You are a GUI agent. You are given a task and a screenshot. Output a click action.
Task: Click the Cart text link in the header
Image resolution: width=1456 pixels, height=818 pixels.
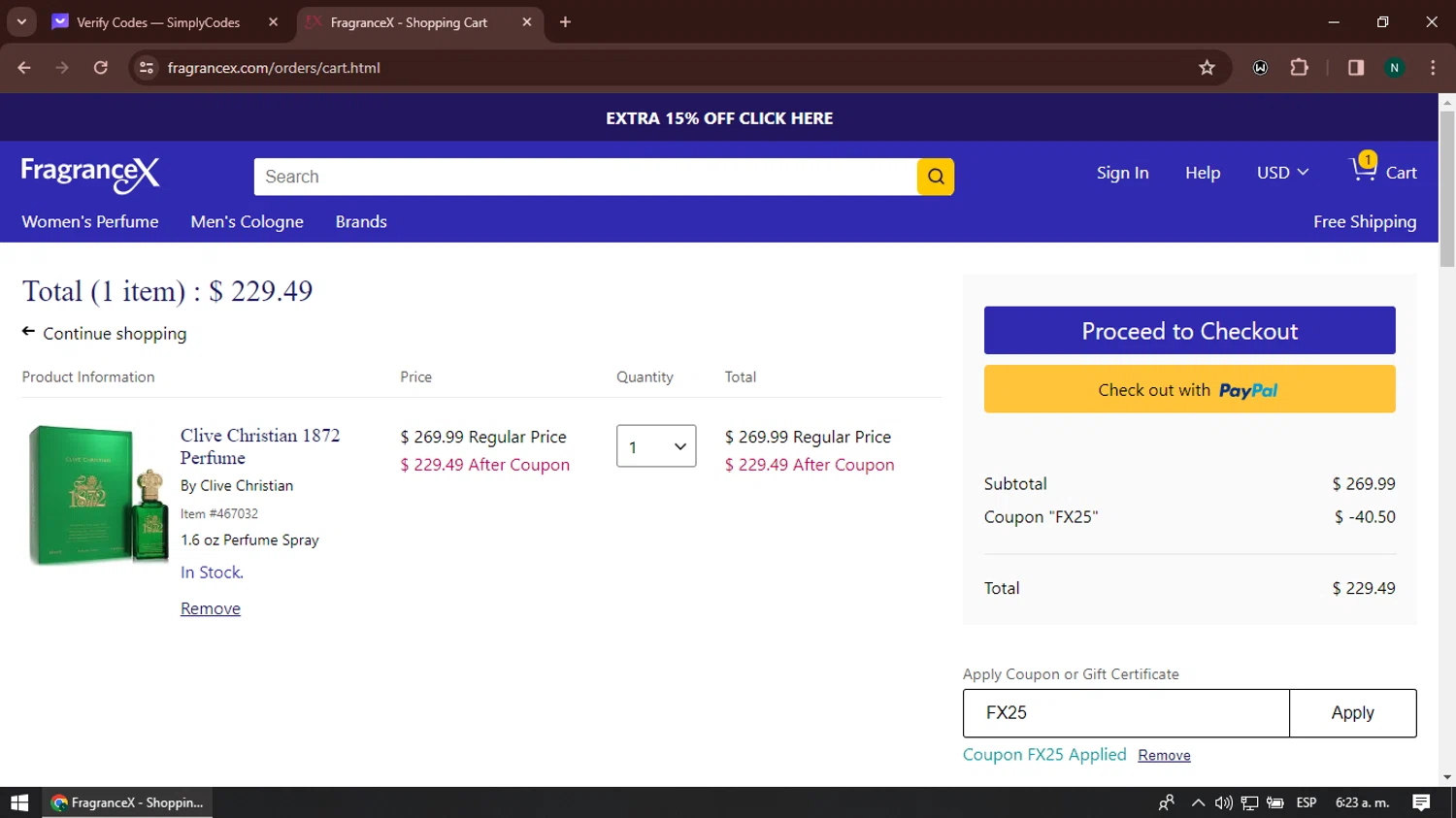point(1401,173)
